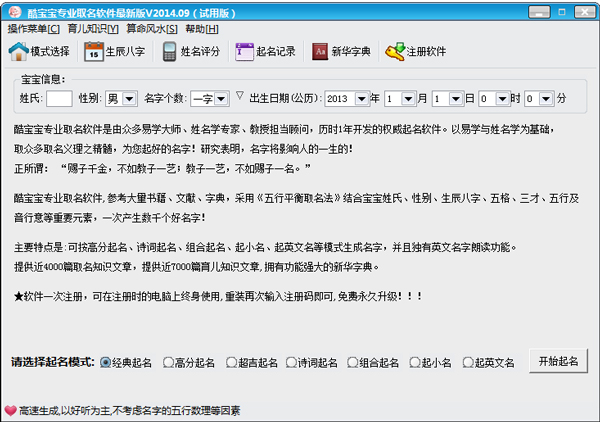The width and height of the screenshot is (600, 422).
Task: Open the birth day dropdown
Action: coord(455,99)
